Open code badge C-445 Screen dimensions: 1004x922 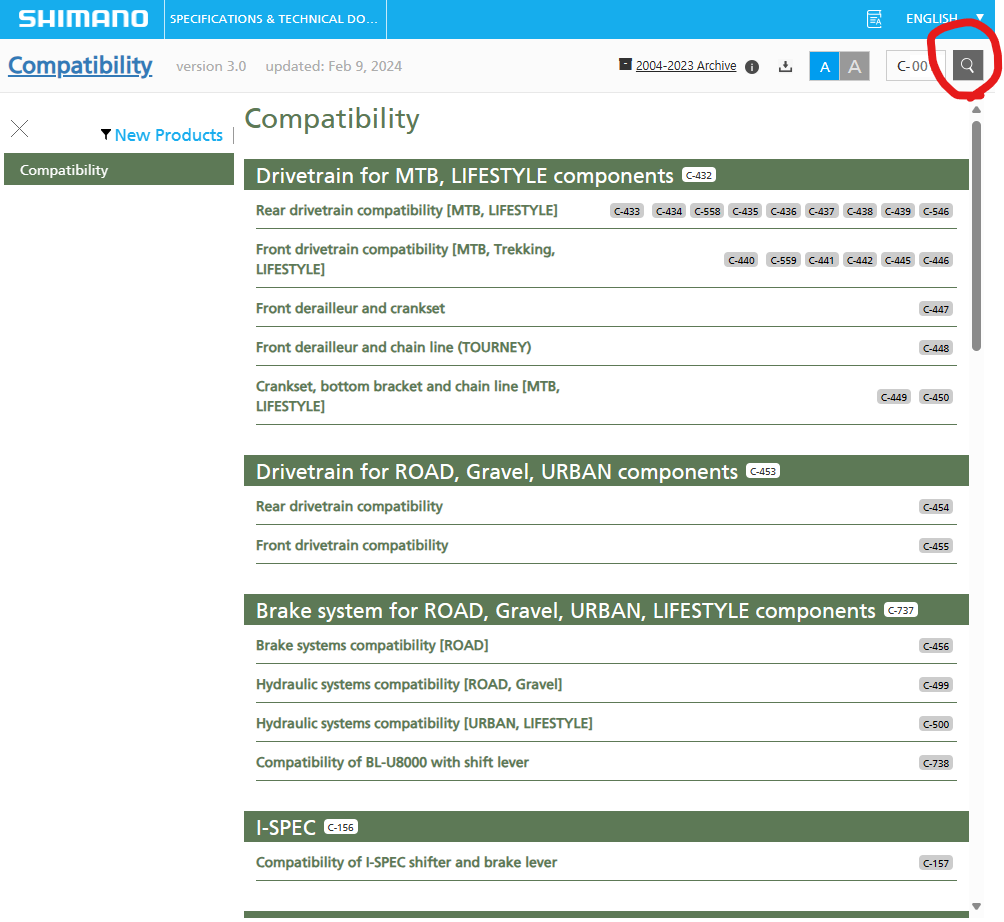[x=898, y=260]
